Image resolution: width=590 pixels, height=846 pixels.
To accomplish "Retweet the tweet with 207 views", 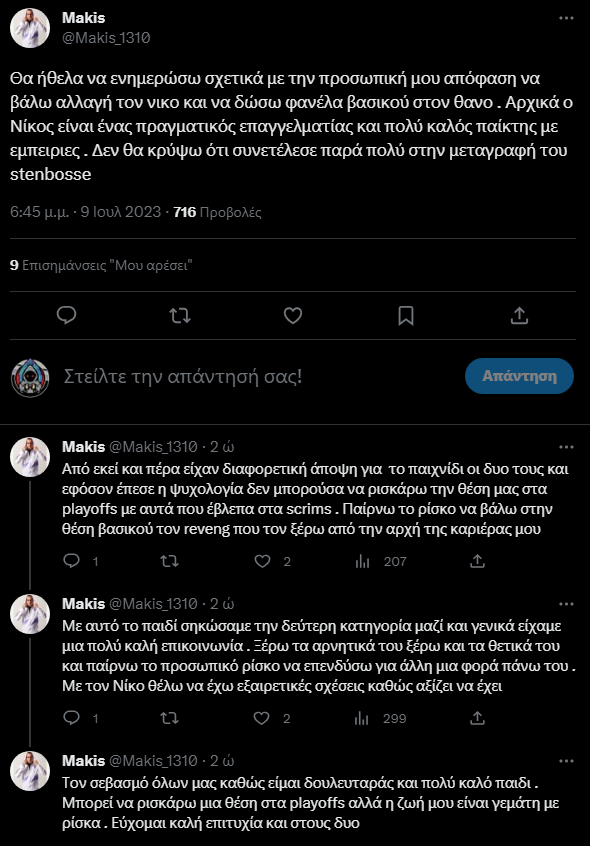I will click(x=169, y=561).
